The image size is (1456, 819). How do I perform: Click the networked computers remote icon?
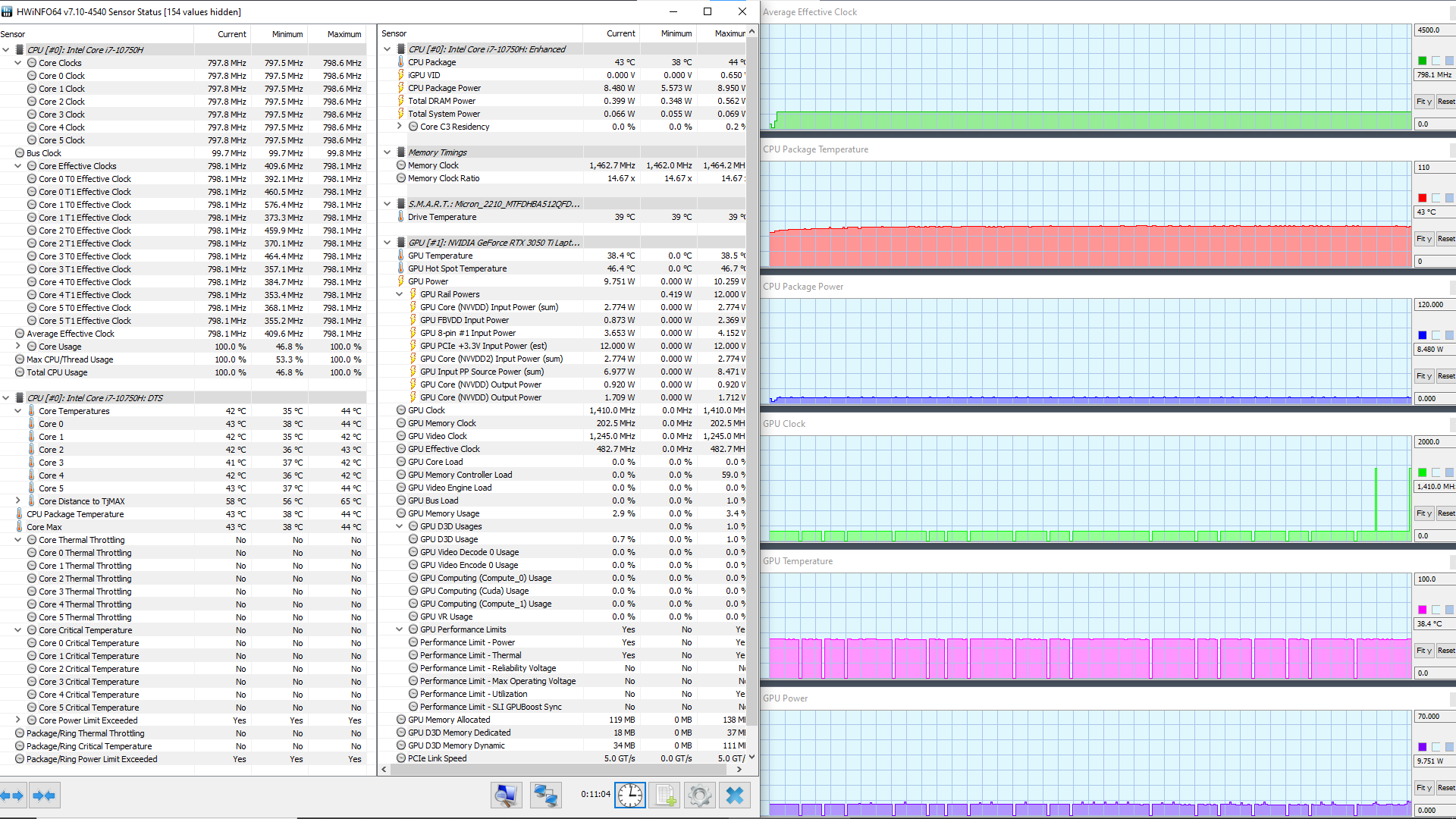545,795
